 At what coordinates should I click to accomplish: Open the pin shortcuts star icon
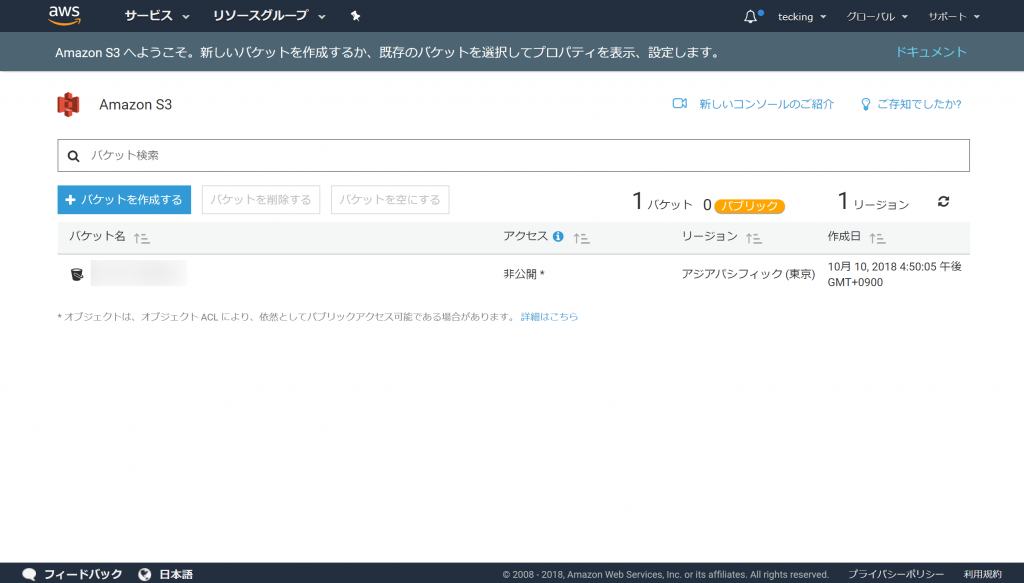point(355,16)
